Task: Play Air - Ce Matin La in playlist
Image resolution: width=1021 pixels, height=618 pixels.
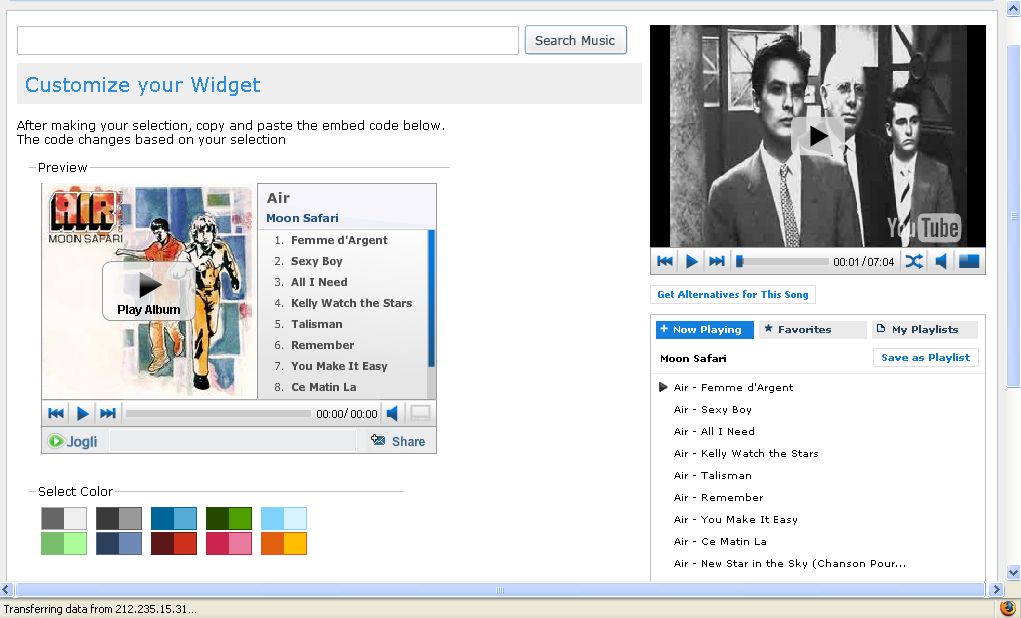Action: 720,541
